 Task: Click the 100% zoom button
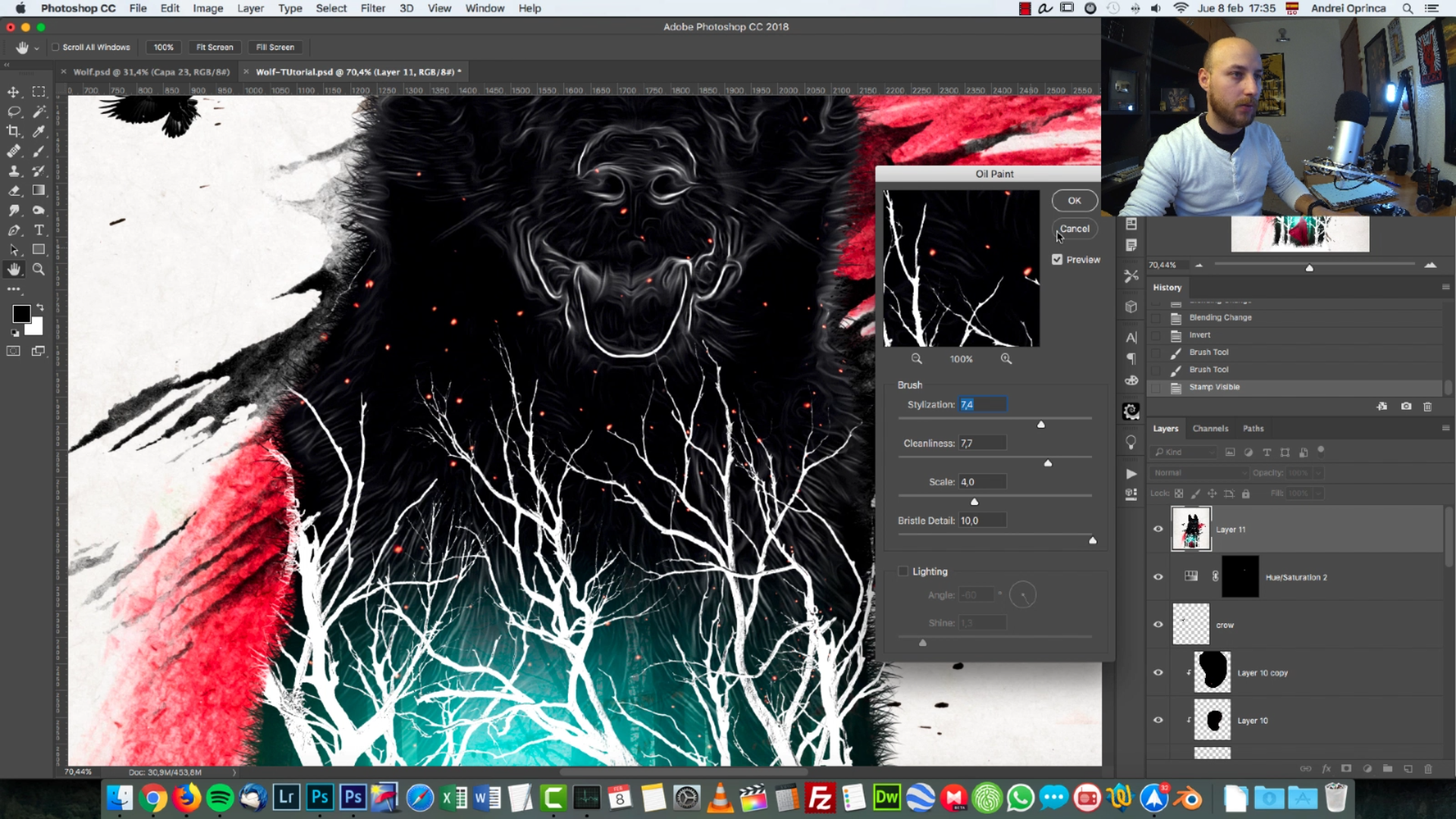point(164,47)
